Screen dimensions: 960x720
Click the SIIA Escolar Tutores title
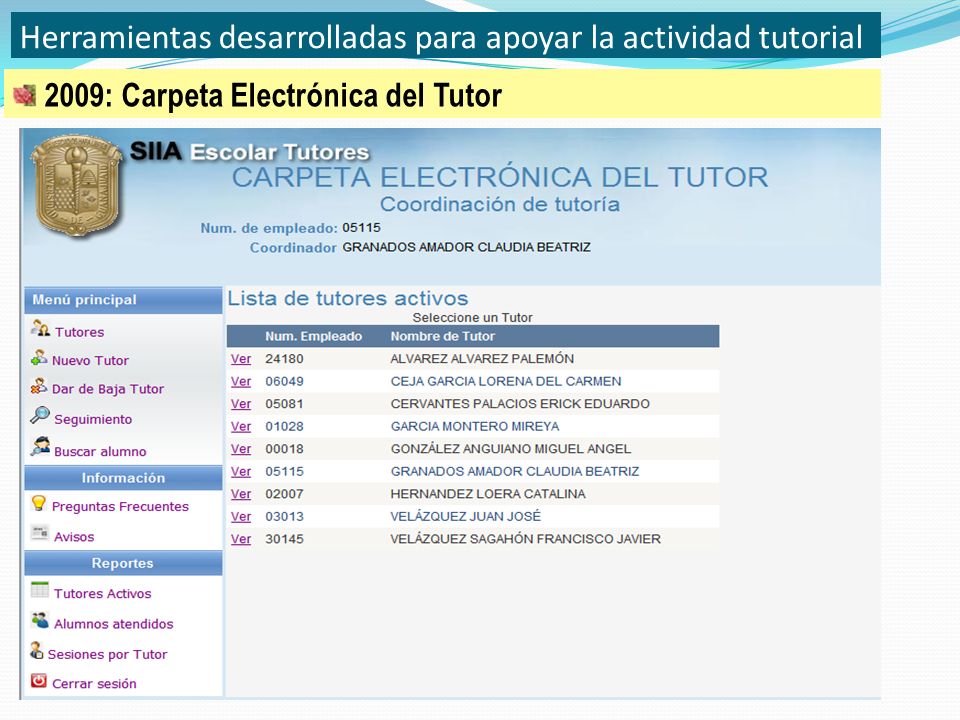point(250,151)
